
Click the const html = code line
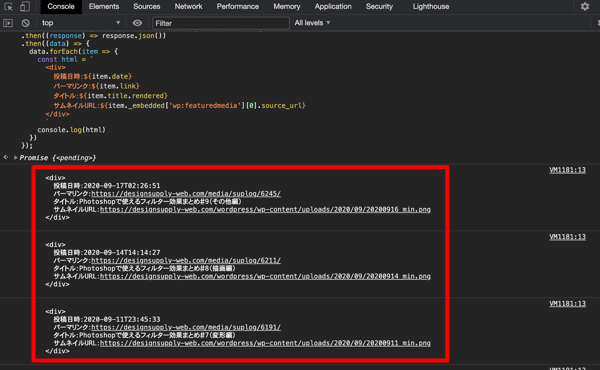(65, 59)
